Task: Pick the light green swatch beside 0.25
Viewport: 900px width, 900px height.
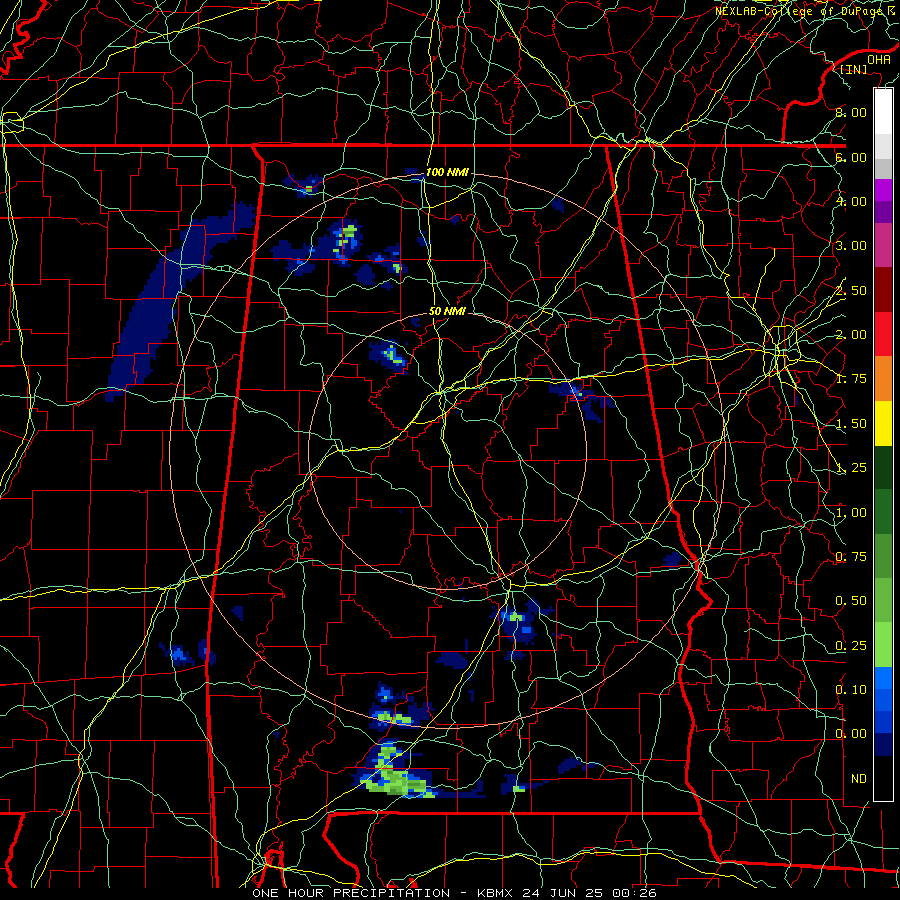Action: click(883, 645)
